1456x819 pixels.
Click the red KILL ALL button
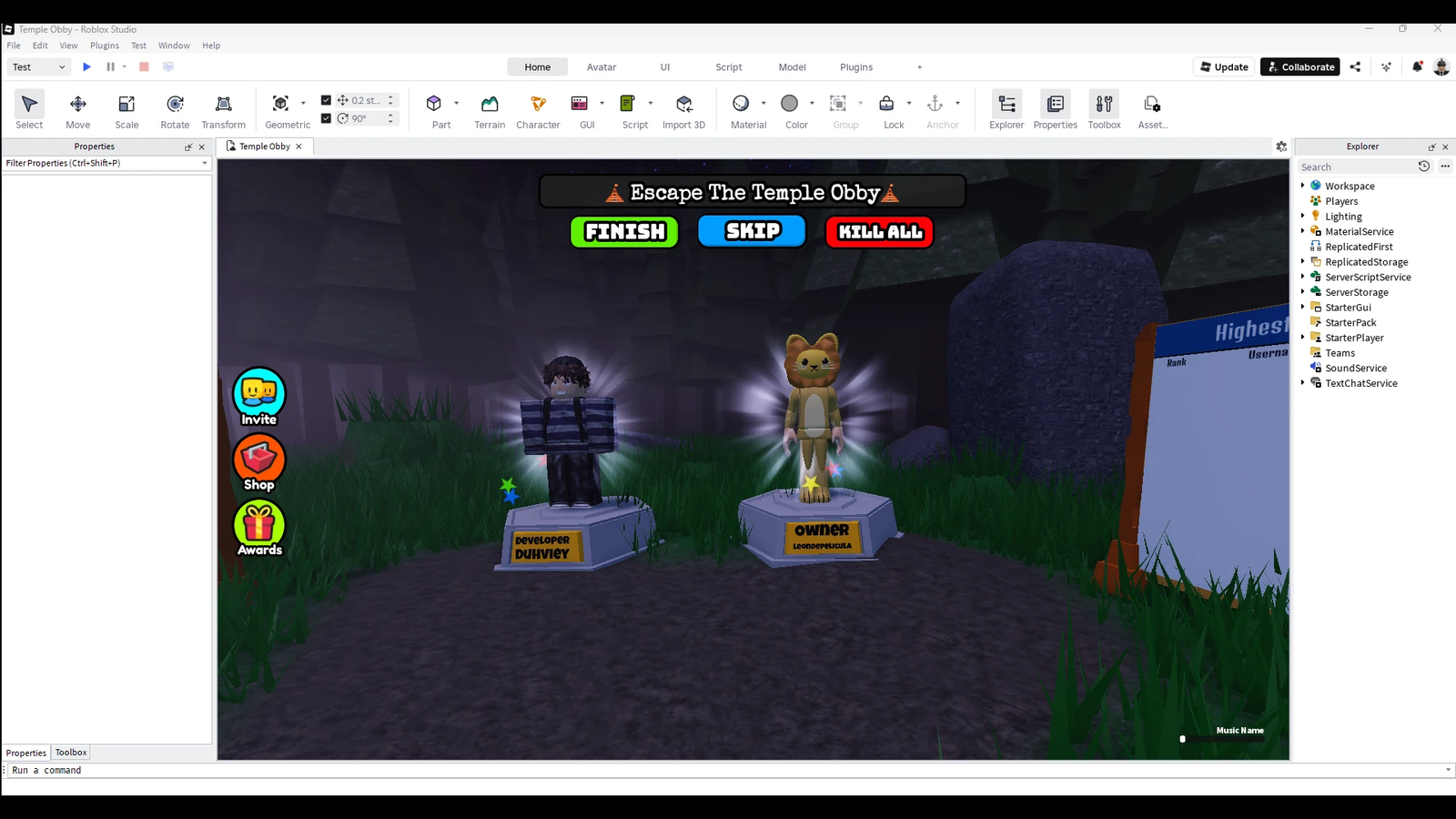pyautogui.click(x=880, y=232)
